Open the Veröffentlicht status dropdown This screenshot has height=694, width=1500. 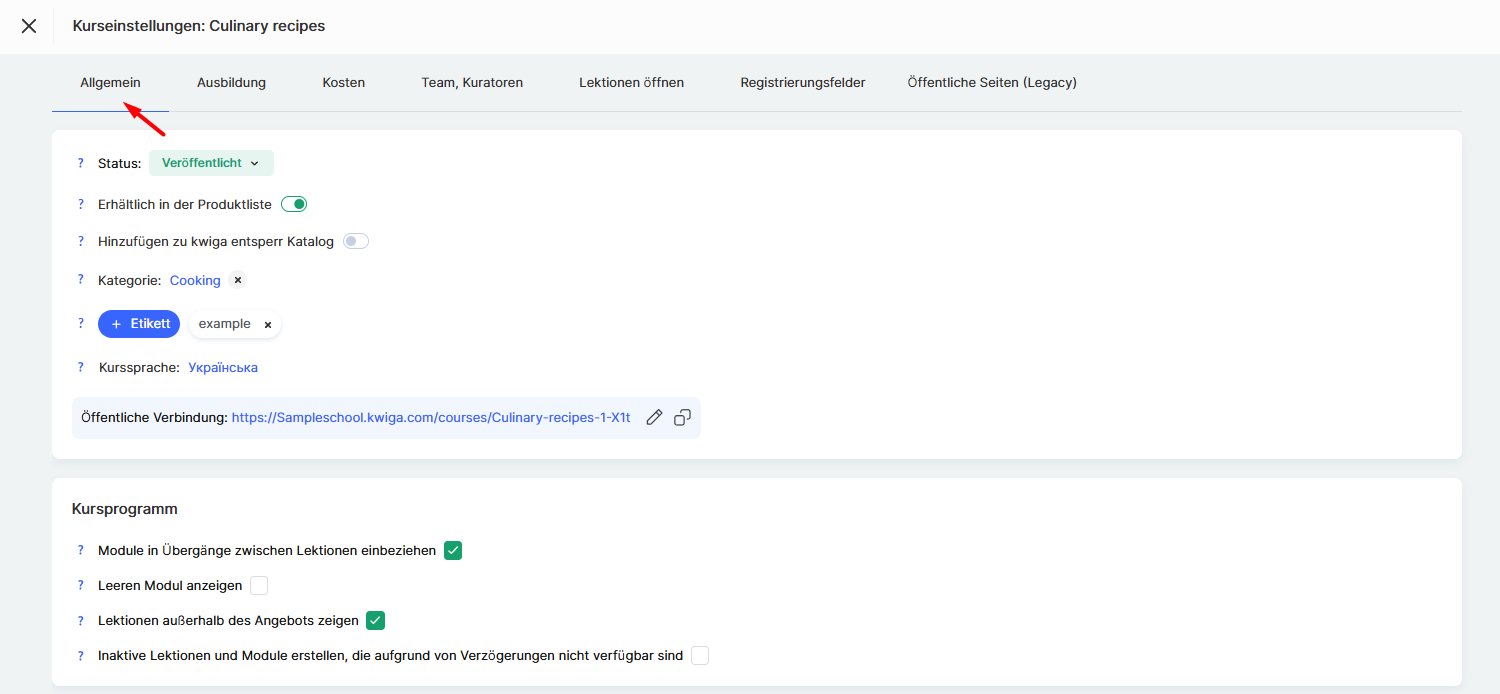(x=211, y=163)
